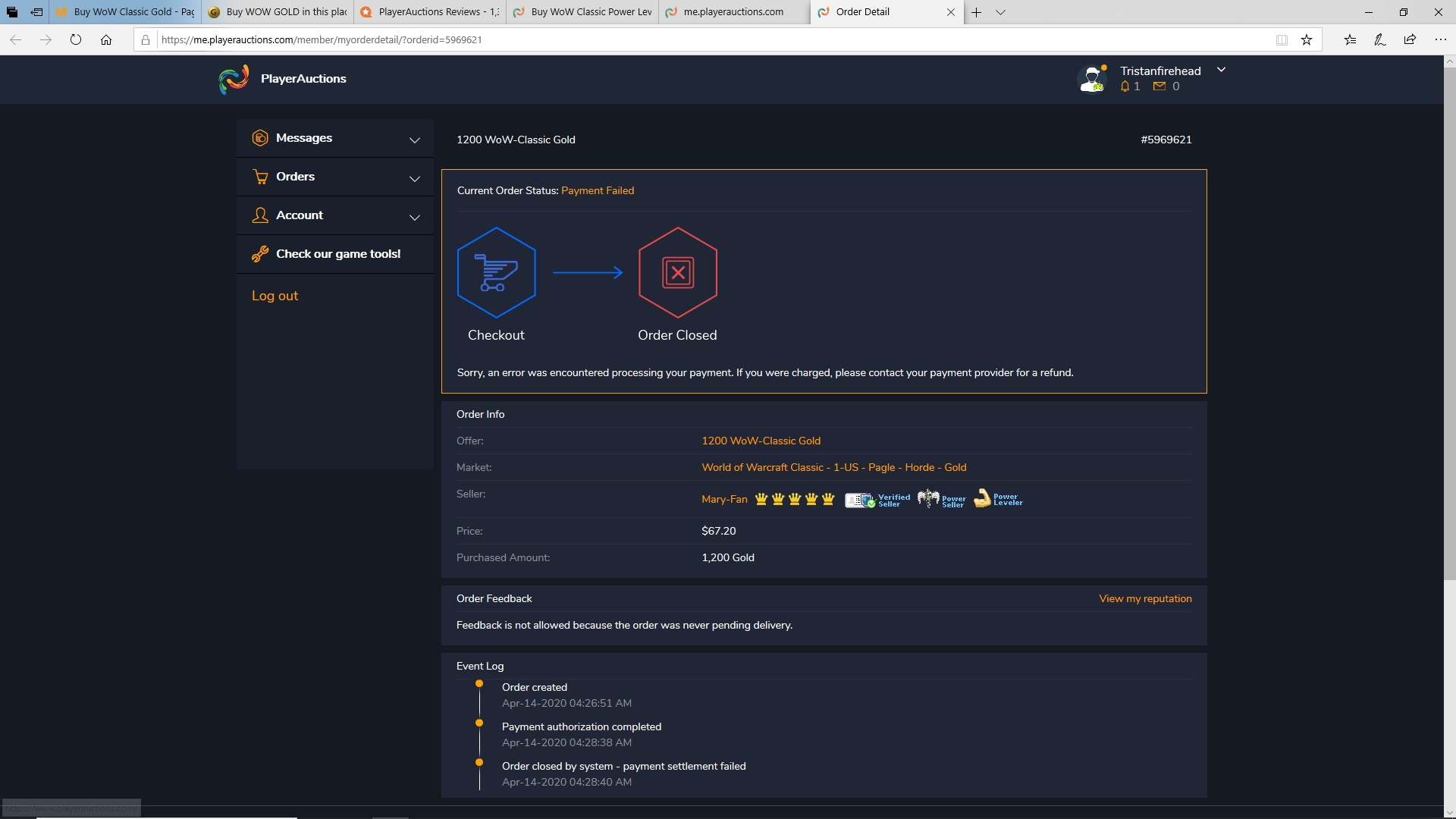
Task: Click a crown icon next to Mary-Fan
Action: click(x=761, y=499)
